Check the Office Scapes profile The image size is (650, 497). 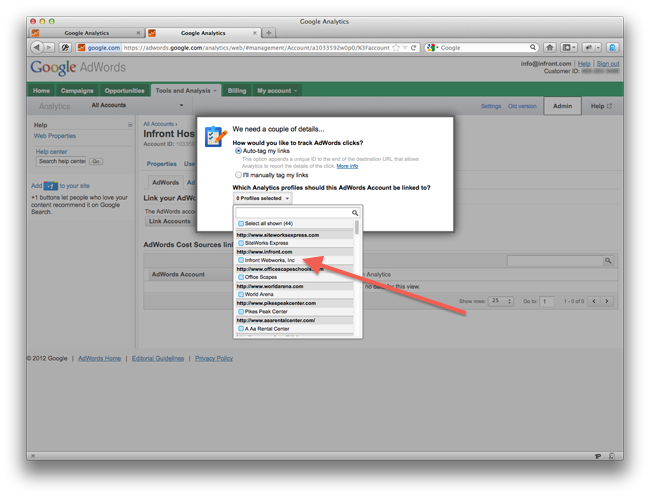click(241, 277)
